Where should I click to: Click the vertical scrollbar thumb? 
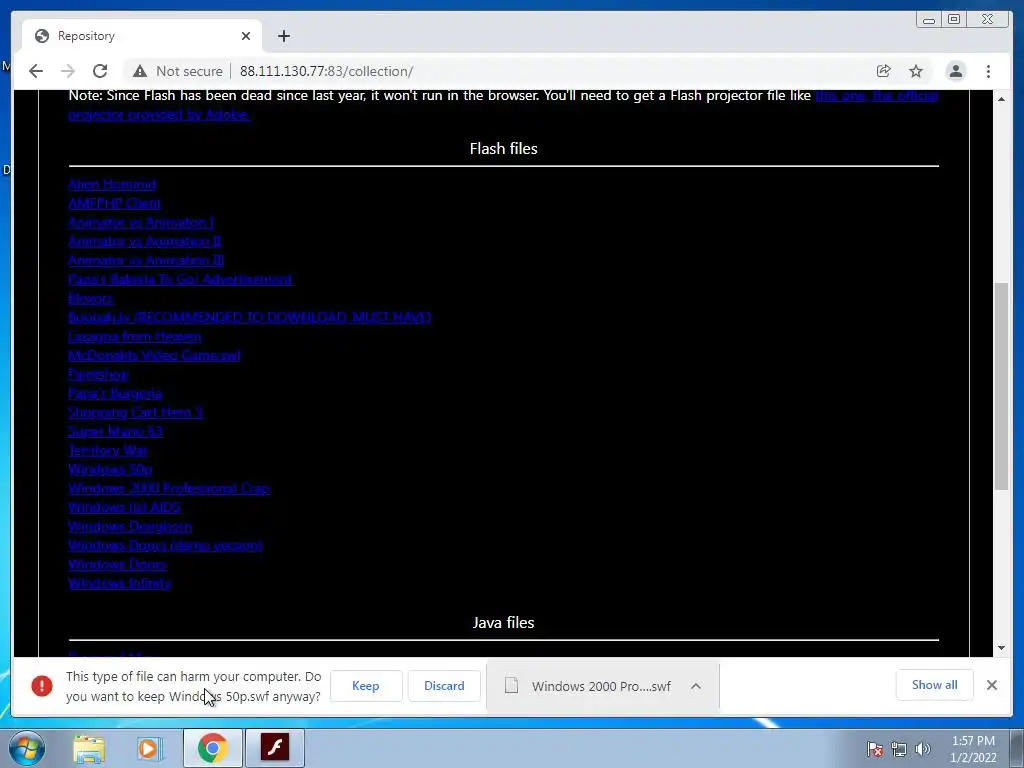[x=1001, y=385]
